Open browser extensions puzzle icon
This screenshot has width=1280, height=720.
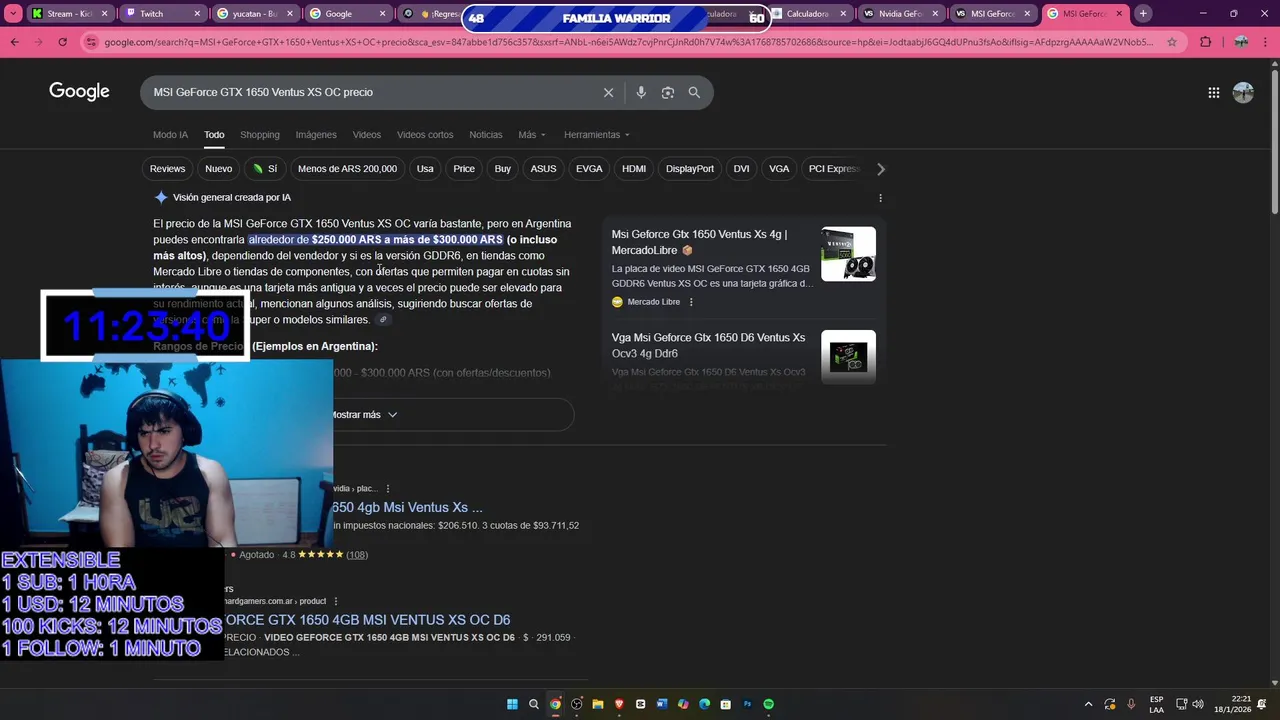(x=1205, y=42)
